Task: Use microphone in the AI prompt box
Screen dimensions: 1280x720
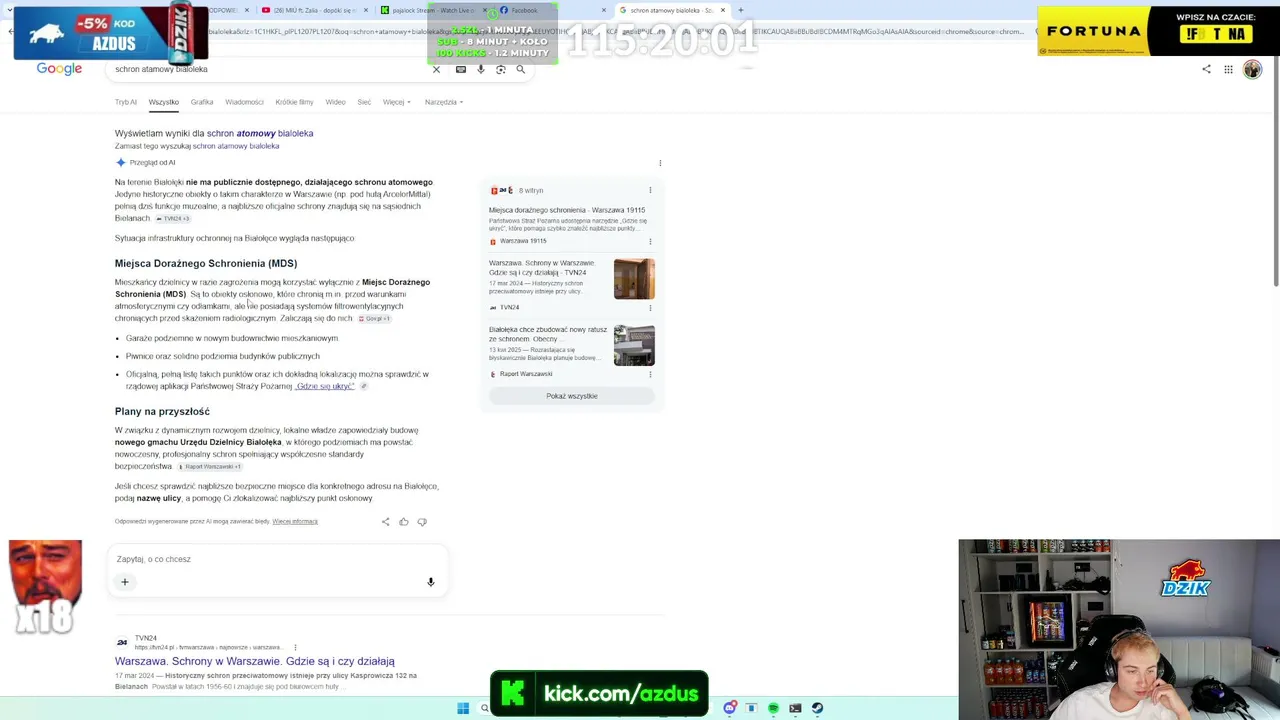Action: (x=431, y=582)
